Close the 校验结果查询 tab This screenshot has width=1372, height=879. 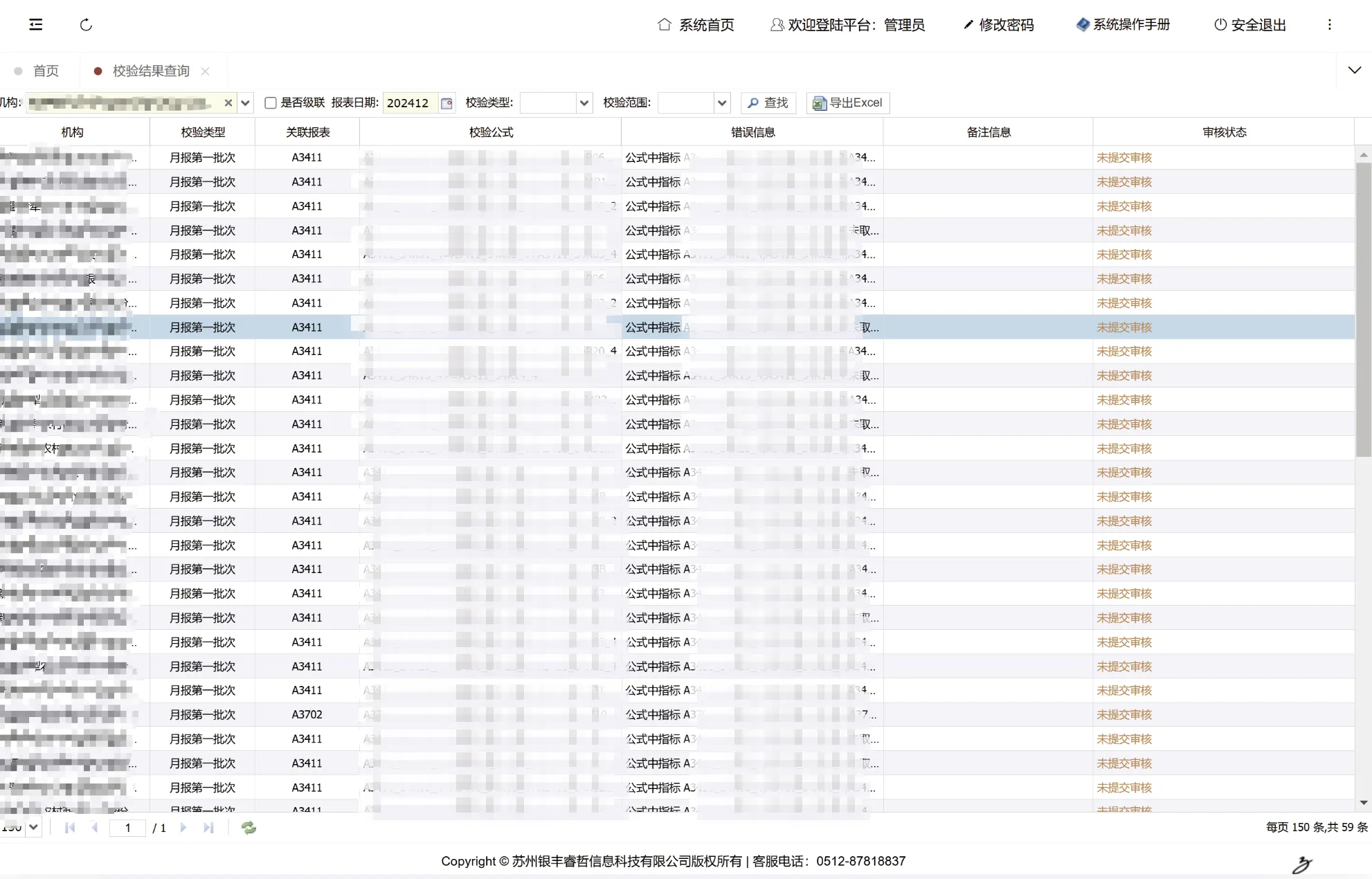tap(205, 71)
